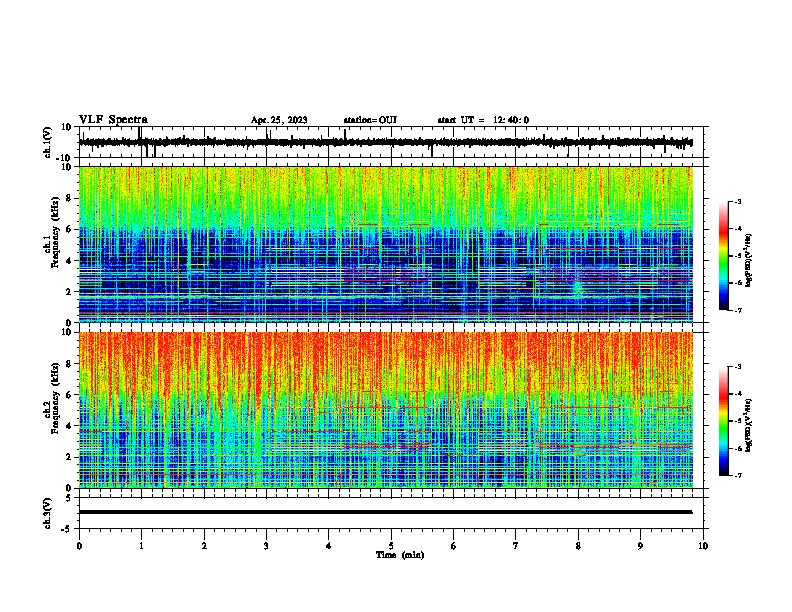Click the "VLF Spectra" plot title
The image size is (792, 612).
point(113,120)
